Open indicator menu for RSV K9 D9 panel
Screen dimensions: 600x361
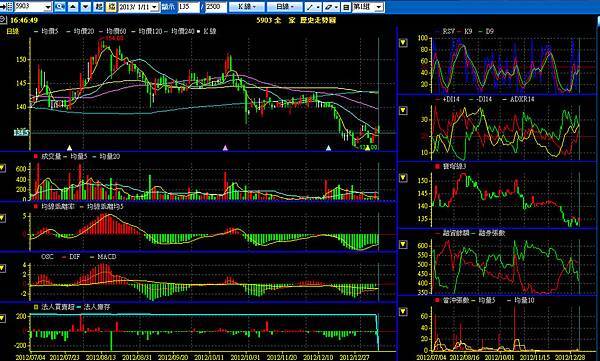(x=403, y=43)
